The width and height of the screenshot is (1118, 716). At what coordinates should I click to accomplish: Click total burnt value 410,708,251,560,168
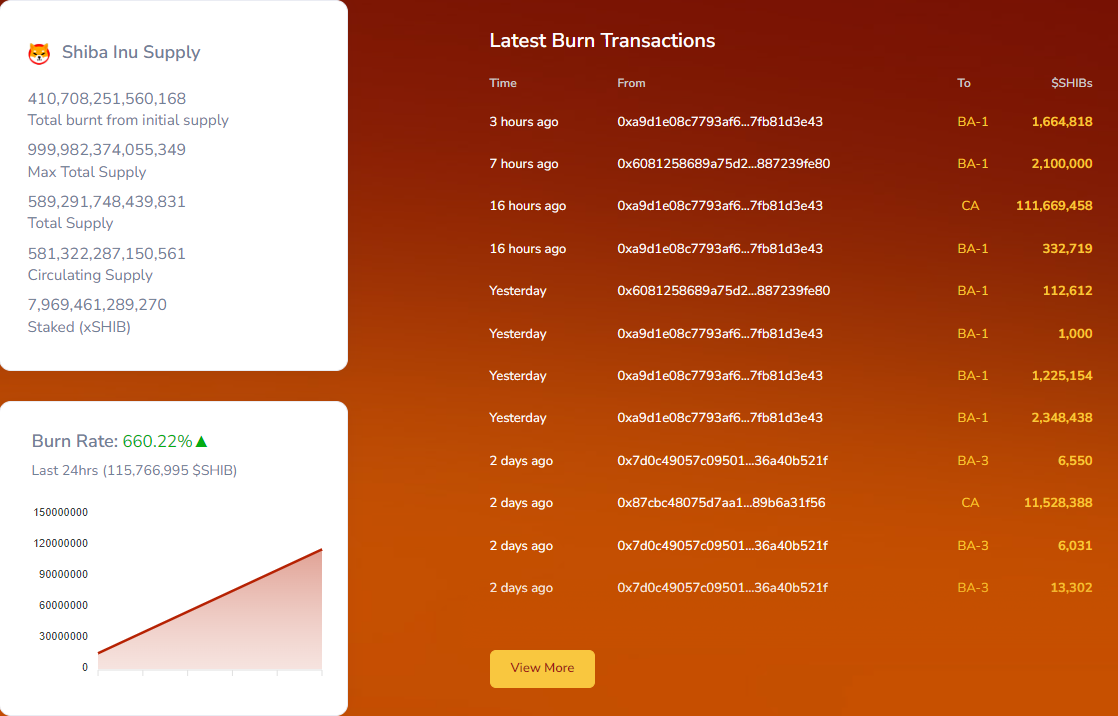point(107,99)
